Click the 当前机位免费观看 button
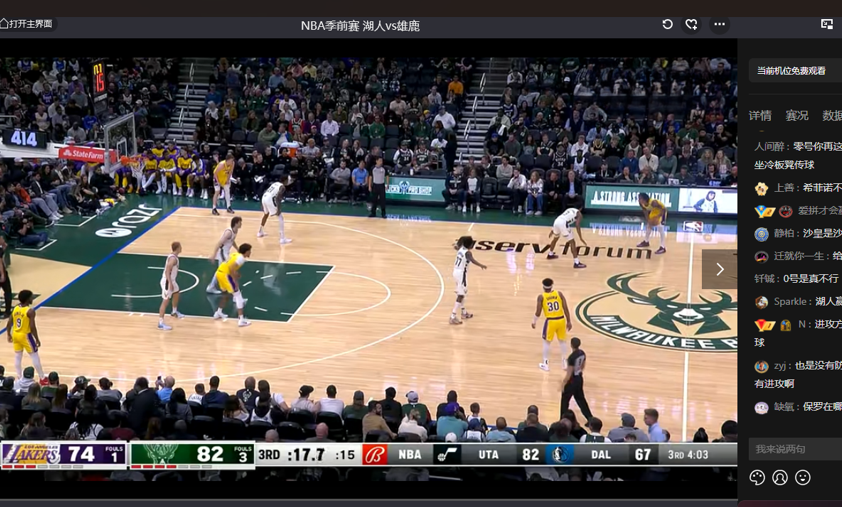Image resolution: width=842 pixels, height=507 pixels. (792, 71)
